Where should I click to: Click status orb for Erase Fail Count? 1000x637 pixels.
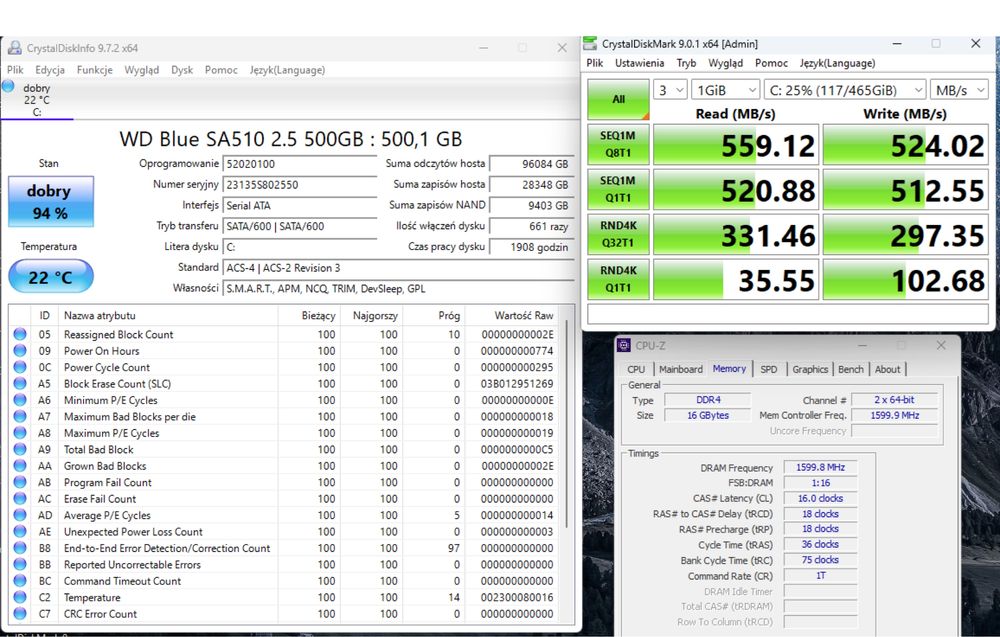(x=20, y=499)
